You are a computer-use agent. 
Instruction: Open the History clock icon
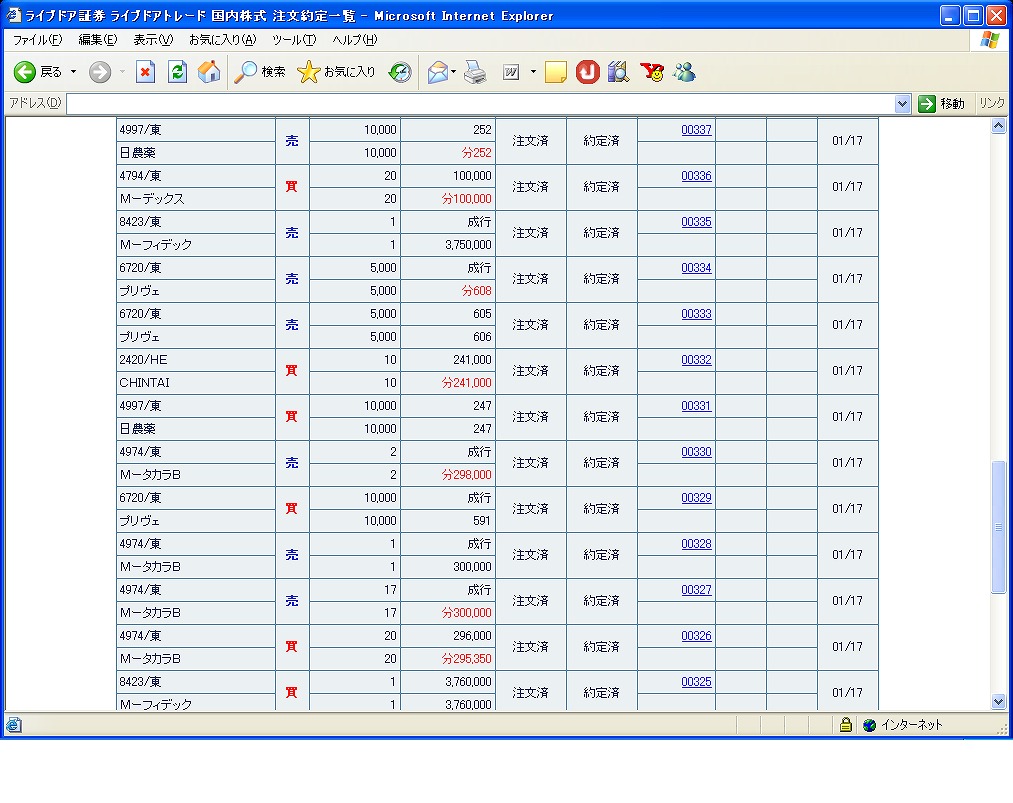click(400, 72)
